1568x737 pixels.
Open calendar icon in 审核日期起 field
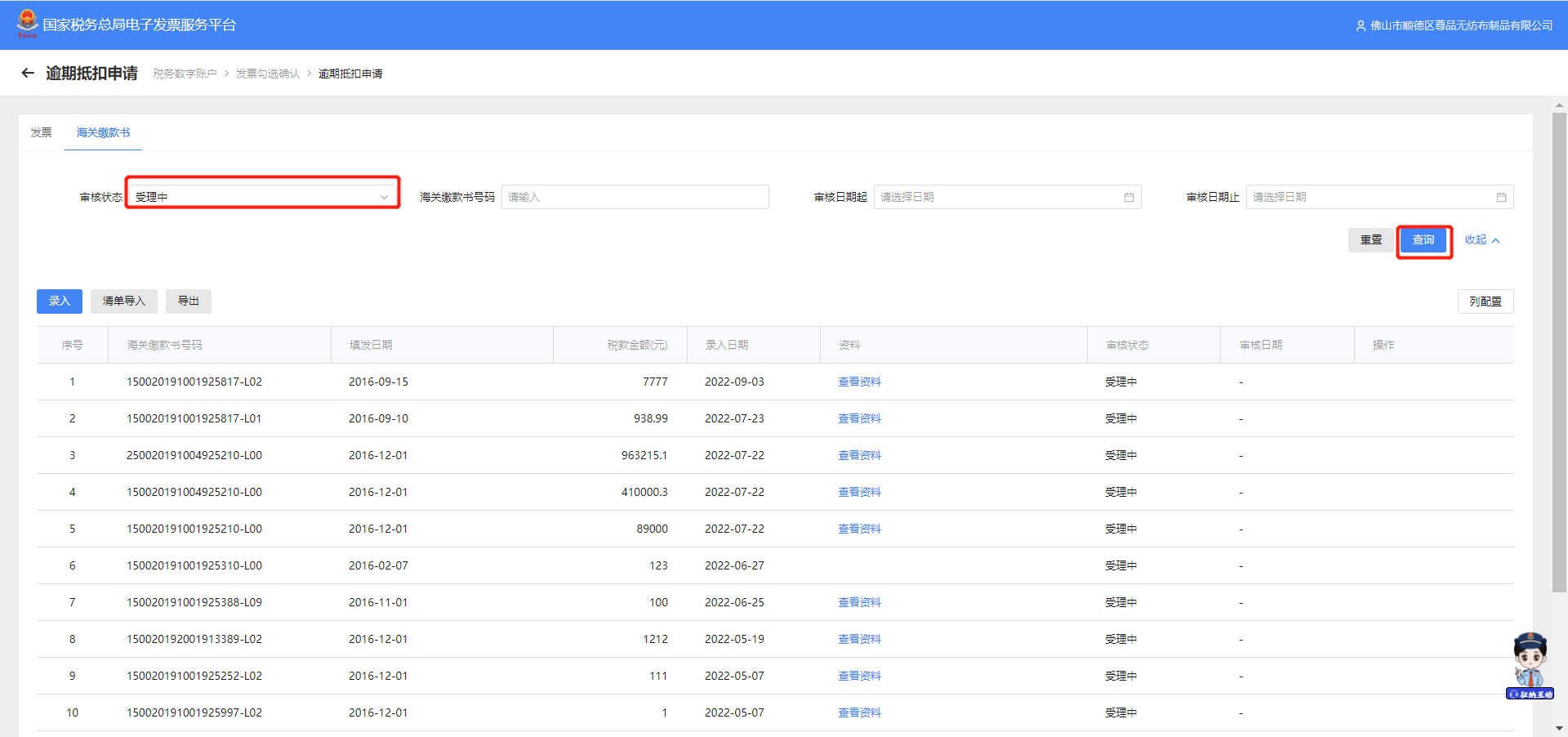pyautogui.click(x=1129, y=198)
